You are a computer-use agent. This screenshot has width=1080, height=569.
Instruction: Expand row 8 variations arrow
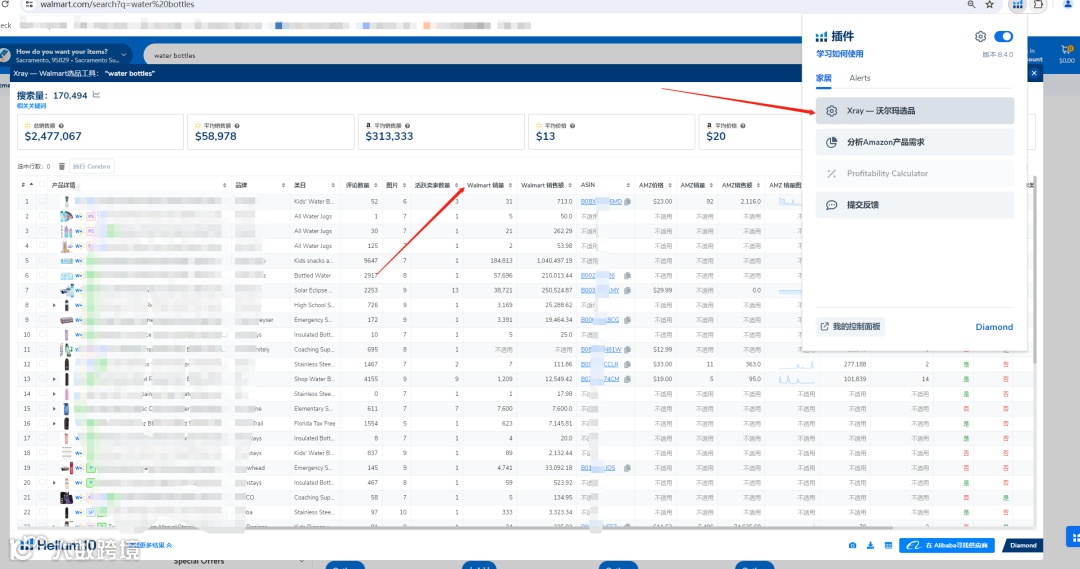pyautogui.click(x=54, y=305)
